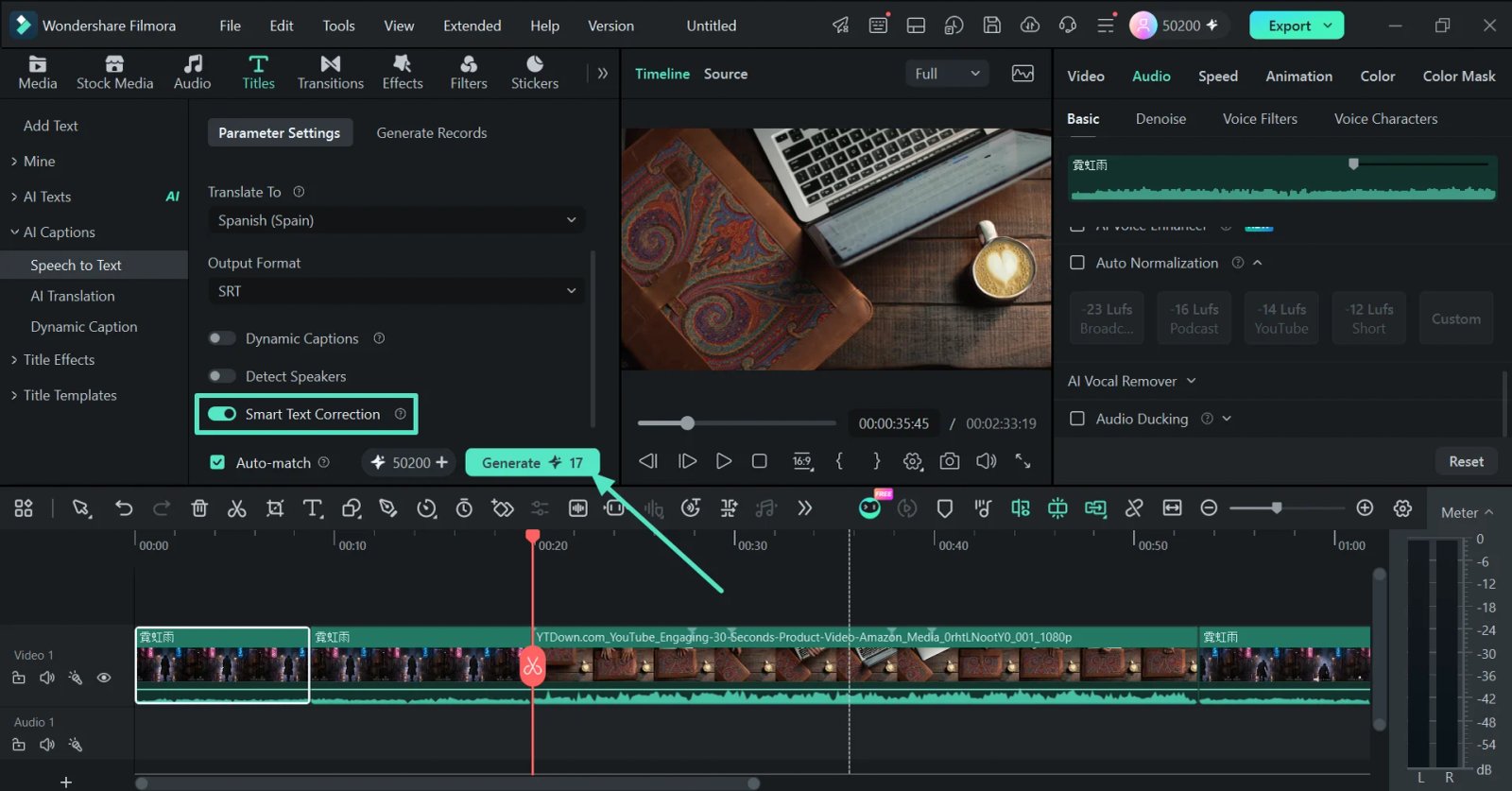Click the zoom out minus on timeline
Screen dimensions: 1512x791
click(x=1209, y=508)
